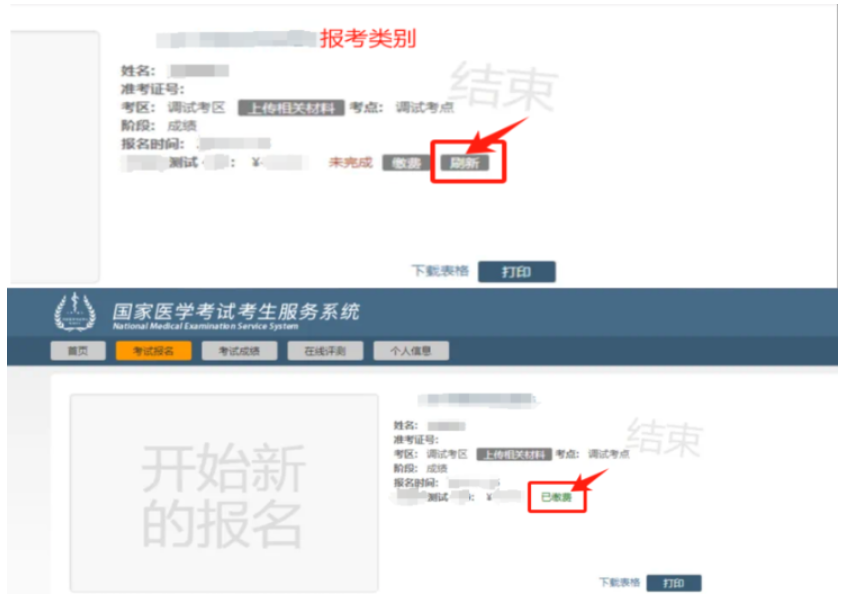The width and height of the screenshot is (850, 604).
Task: Select the 在线评测 navigation tab
Action: pyautogui.click(x=325, y=351)
